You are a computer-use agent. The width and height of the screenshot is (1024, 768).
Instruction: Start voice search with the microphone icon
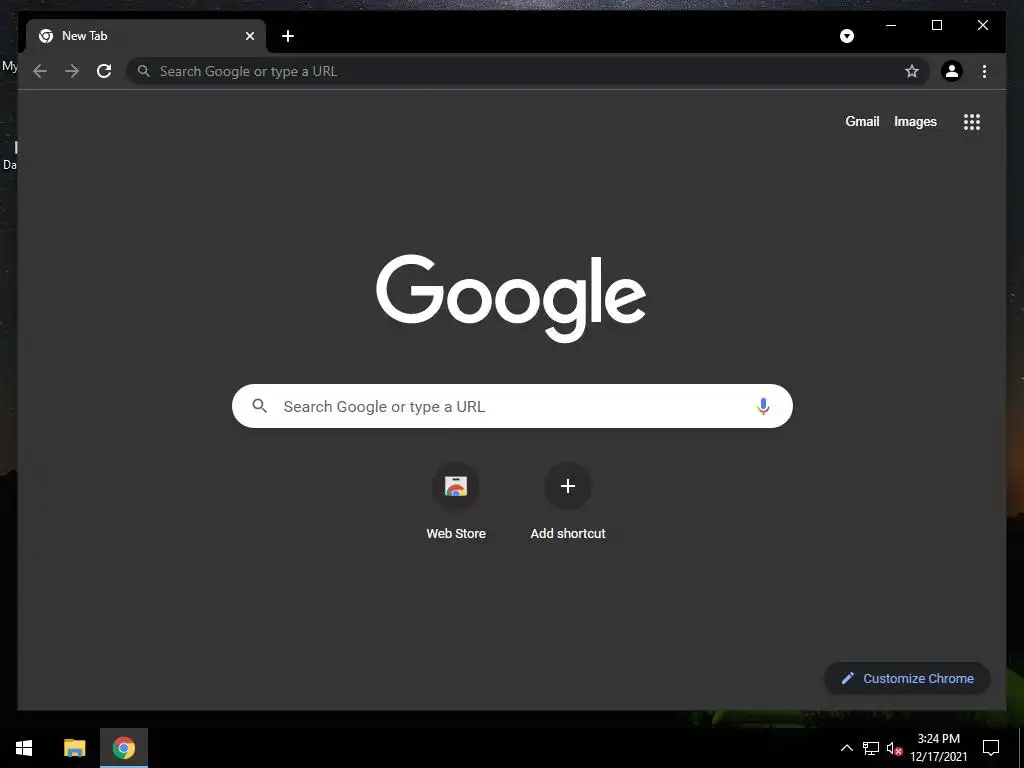click(763, 406)
